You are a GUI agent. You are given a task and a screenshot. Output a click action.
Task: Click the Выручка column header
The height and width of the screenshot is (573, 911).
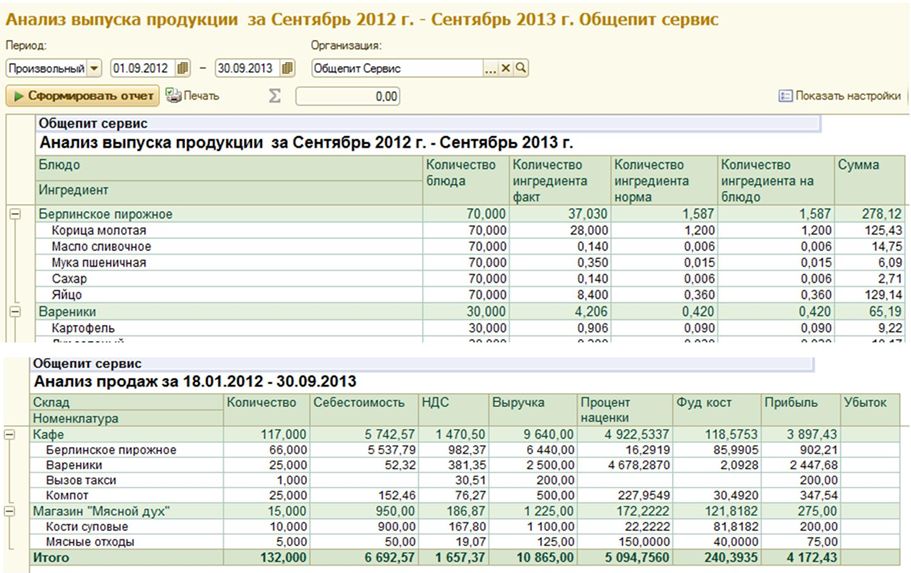tap(518, 402)
